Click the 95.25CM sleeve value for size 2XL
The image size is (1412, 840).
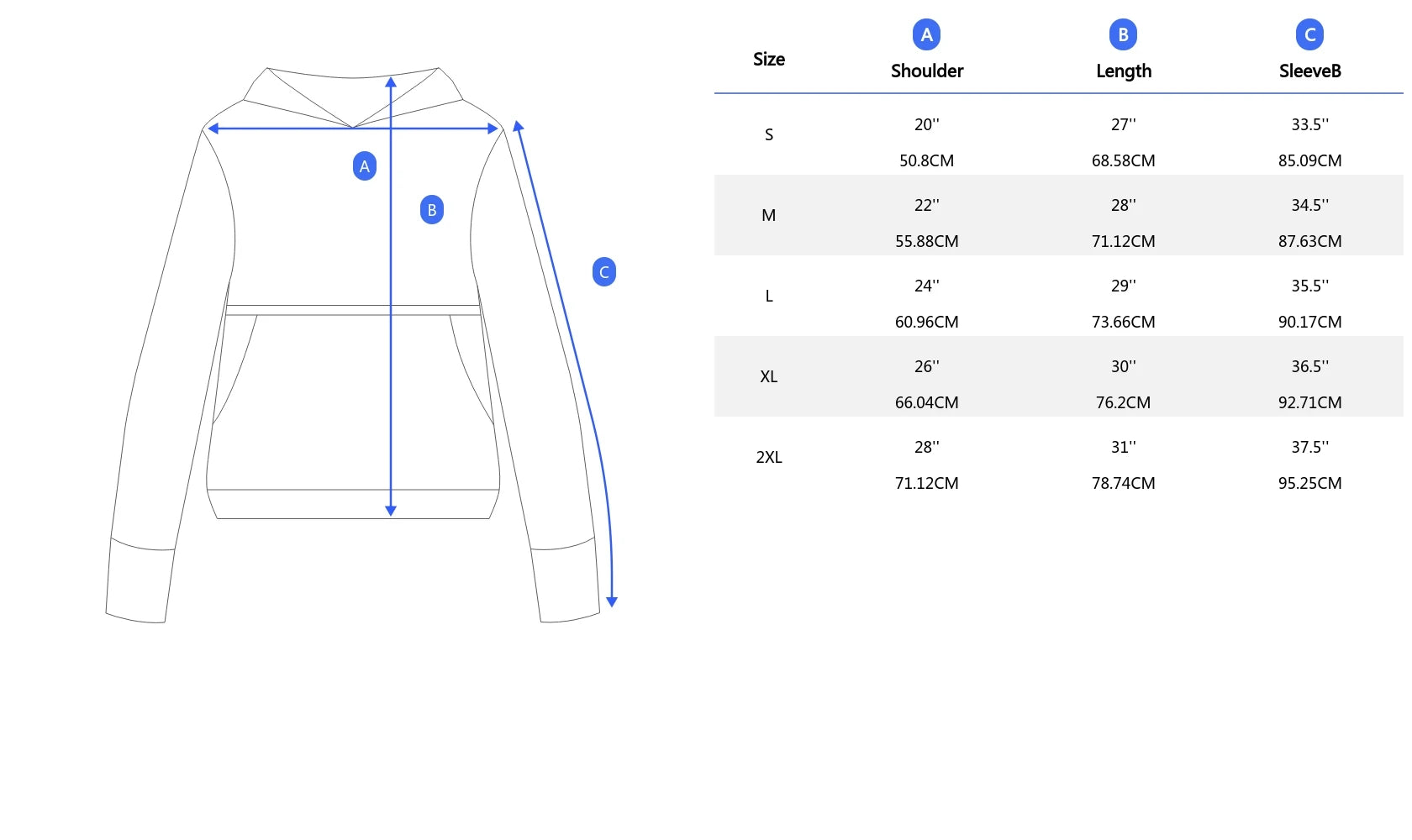[1309, 483]
